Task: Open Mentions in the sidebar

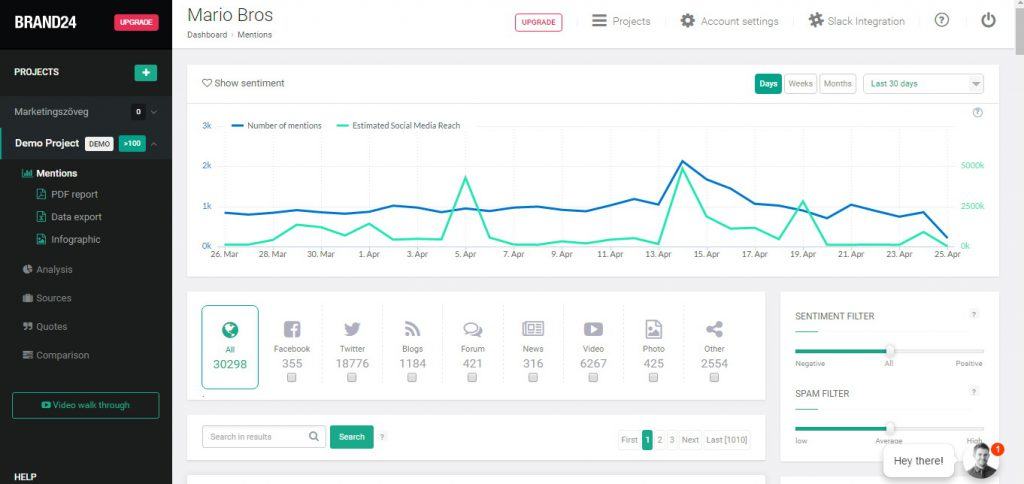Action: coord(50,173)
